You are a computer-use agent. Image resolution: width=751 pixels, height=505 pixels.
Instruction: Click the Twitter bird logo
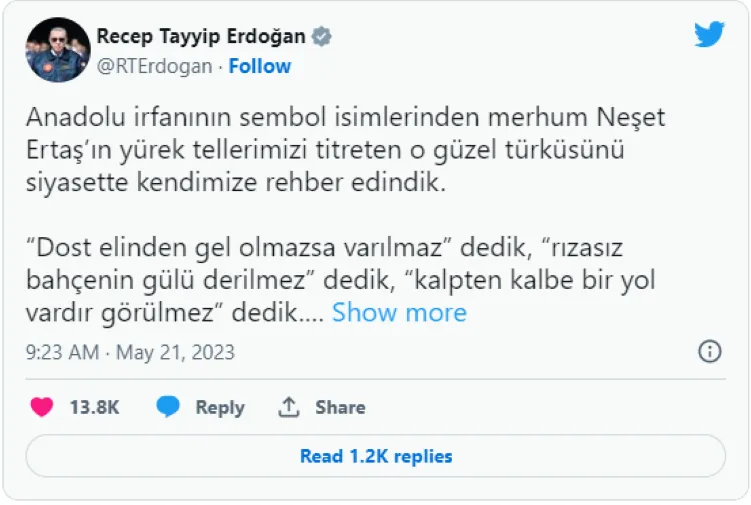[x=709, y=34]
